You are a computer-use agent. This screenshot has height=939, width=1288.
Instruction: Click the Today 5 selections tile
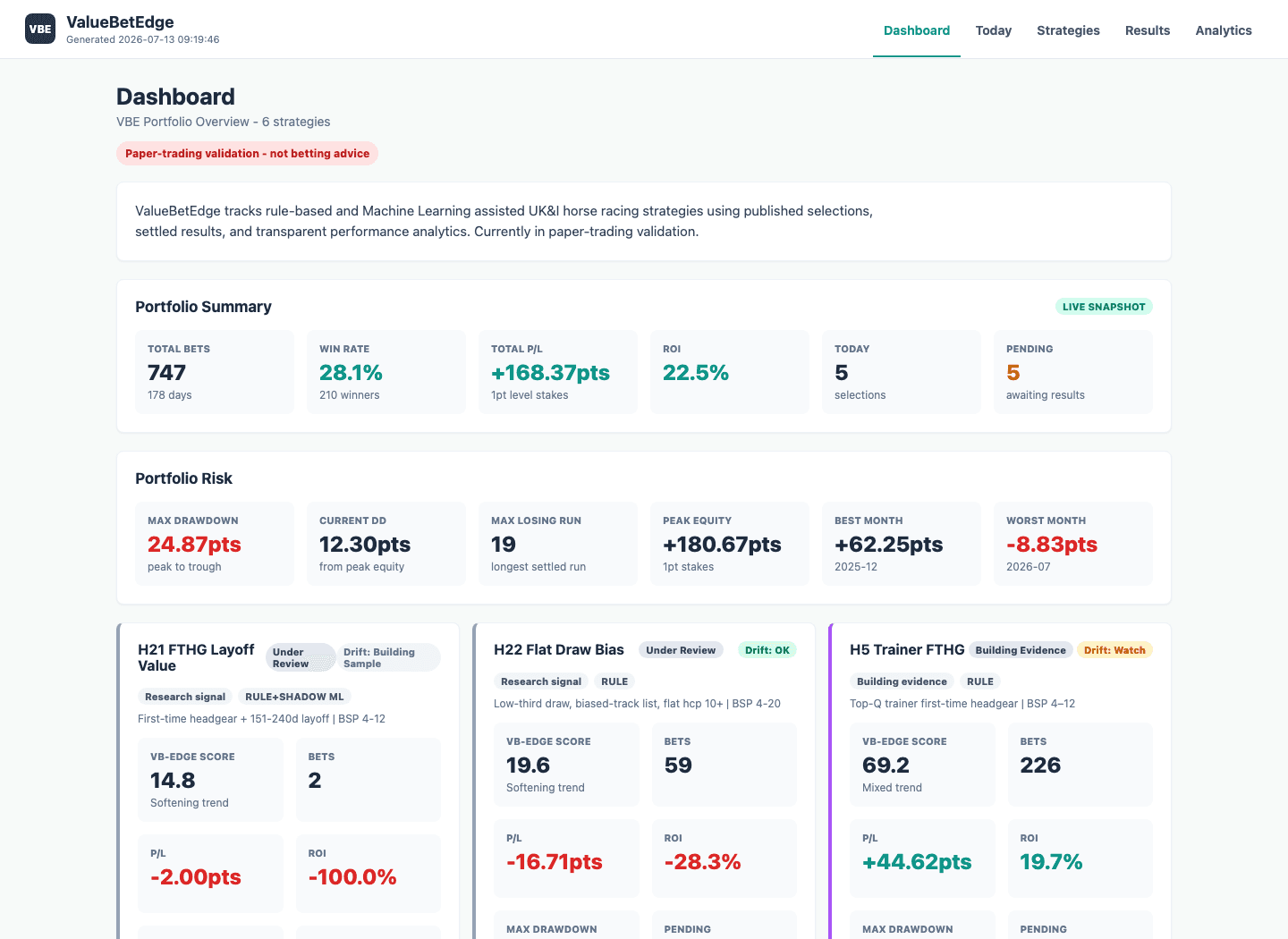pyautogui.click(x=902, y=372)
